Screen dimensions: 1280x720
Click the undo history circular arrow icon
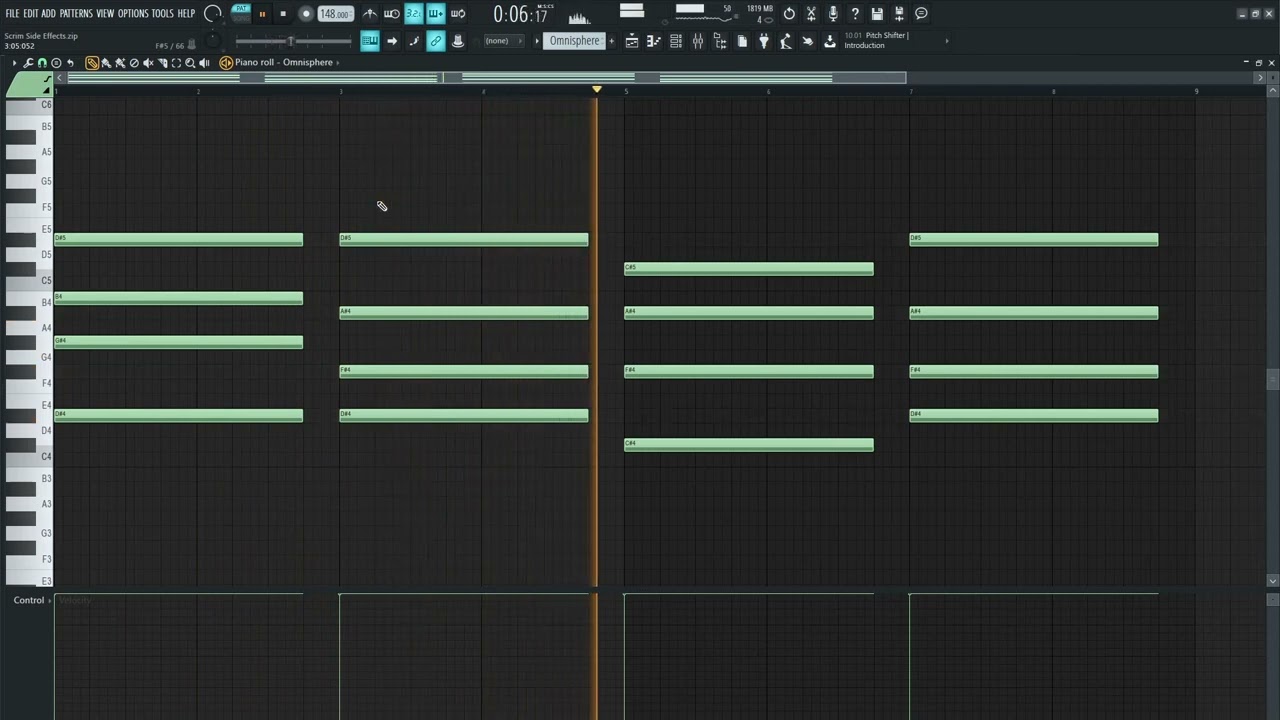tap(789, 13)
